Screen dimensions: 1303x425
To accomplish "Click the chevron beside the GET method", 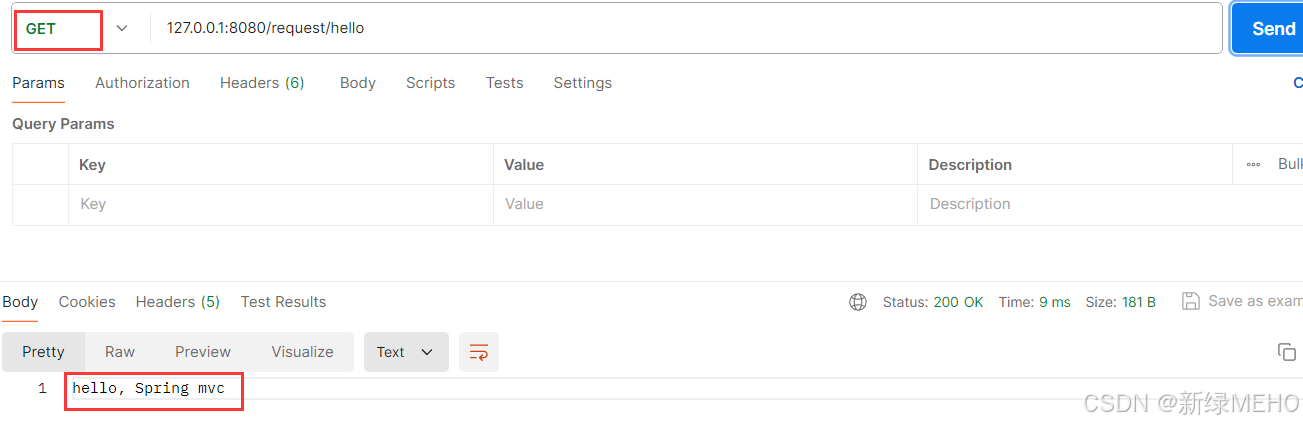I will (x=122, y=28).
